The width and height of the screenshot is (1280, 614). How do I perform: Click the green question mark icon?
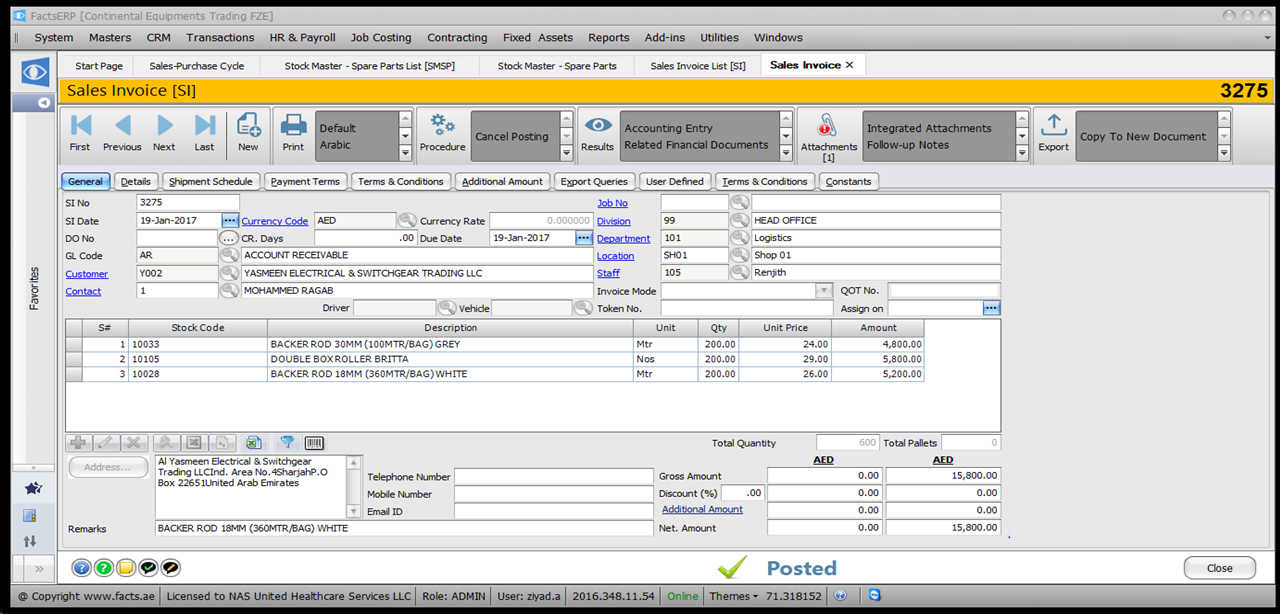click(104, 568)
